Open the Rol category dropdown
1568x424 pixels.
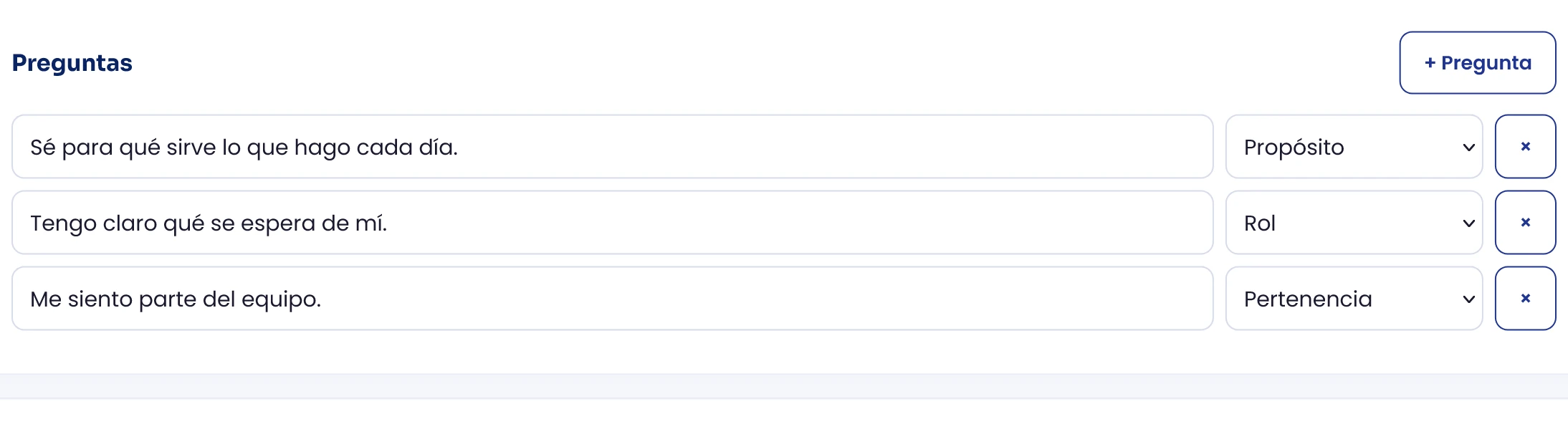click(1354, 222)
